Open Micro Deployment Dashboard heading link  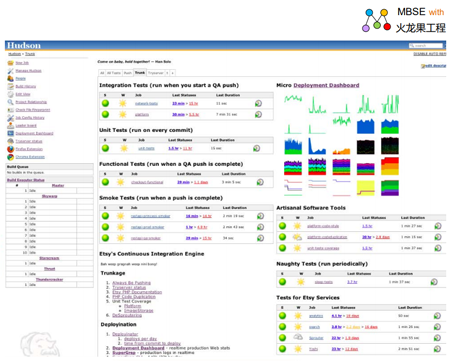click(326, 85)
